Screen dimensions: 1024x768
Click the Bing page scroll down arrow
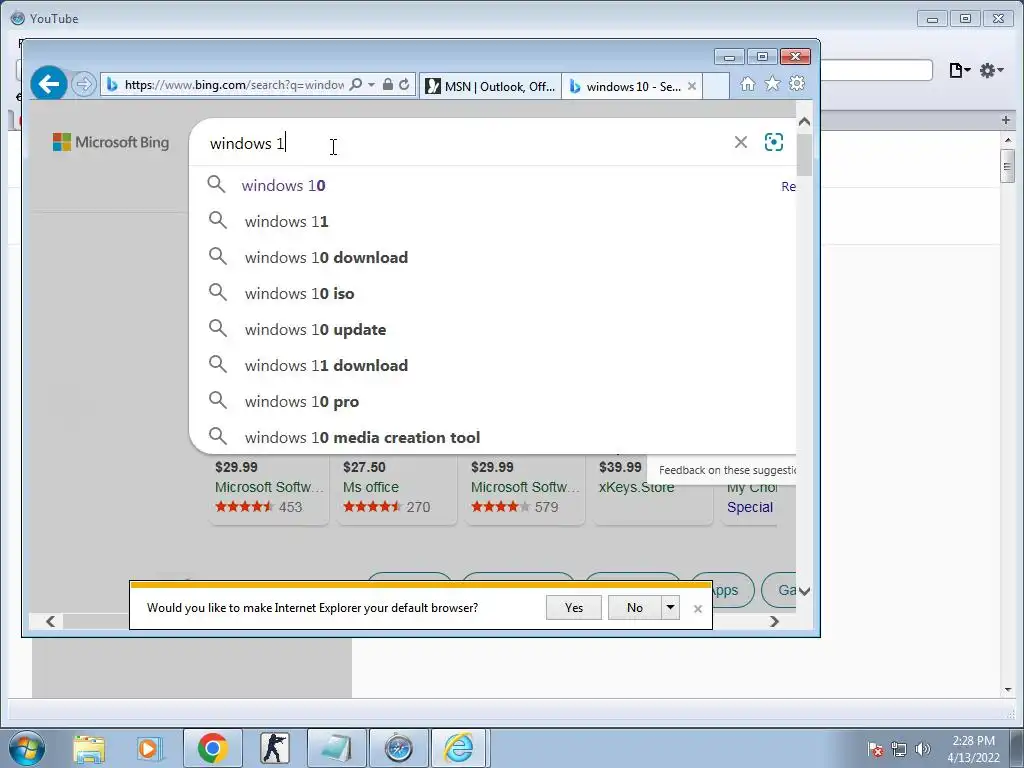pyautogui.click(x=804, y=591)
